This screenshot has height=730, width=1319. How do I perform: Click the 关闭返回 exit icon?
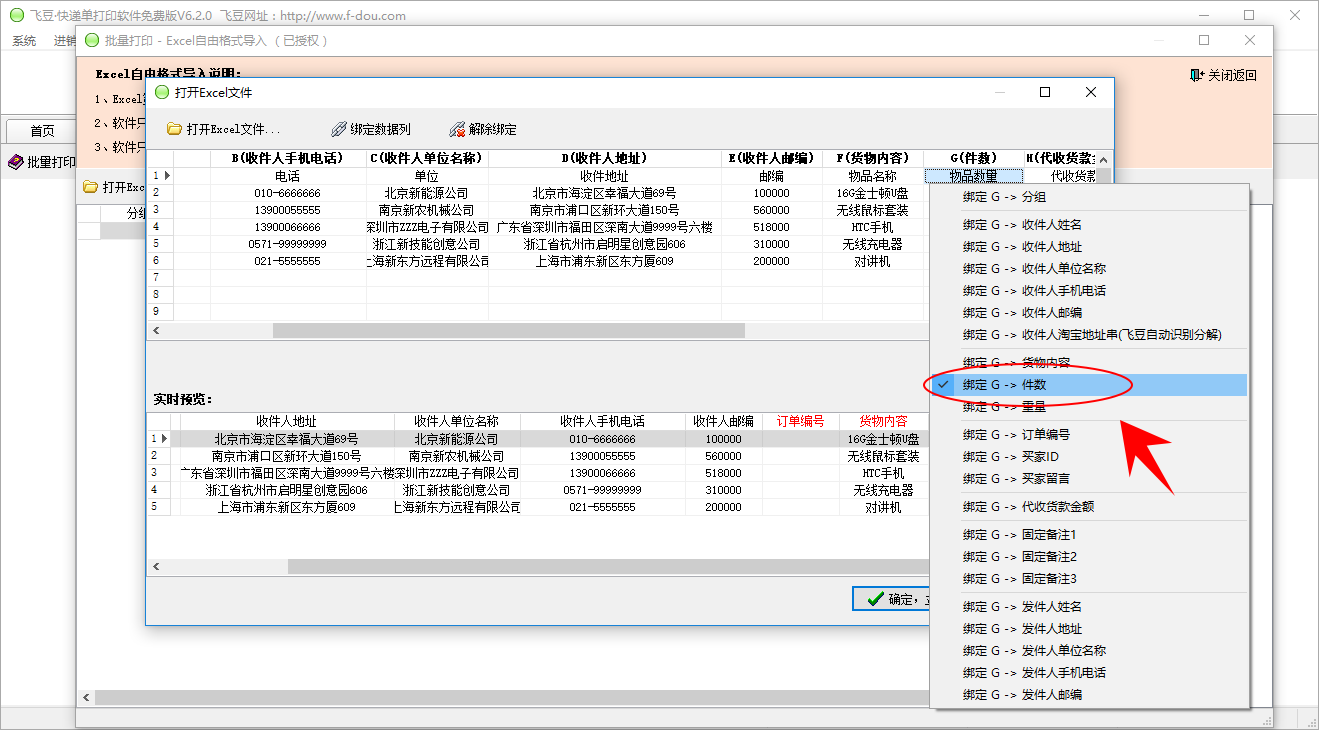pos(1197,75)
